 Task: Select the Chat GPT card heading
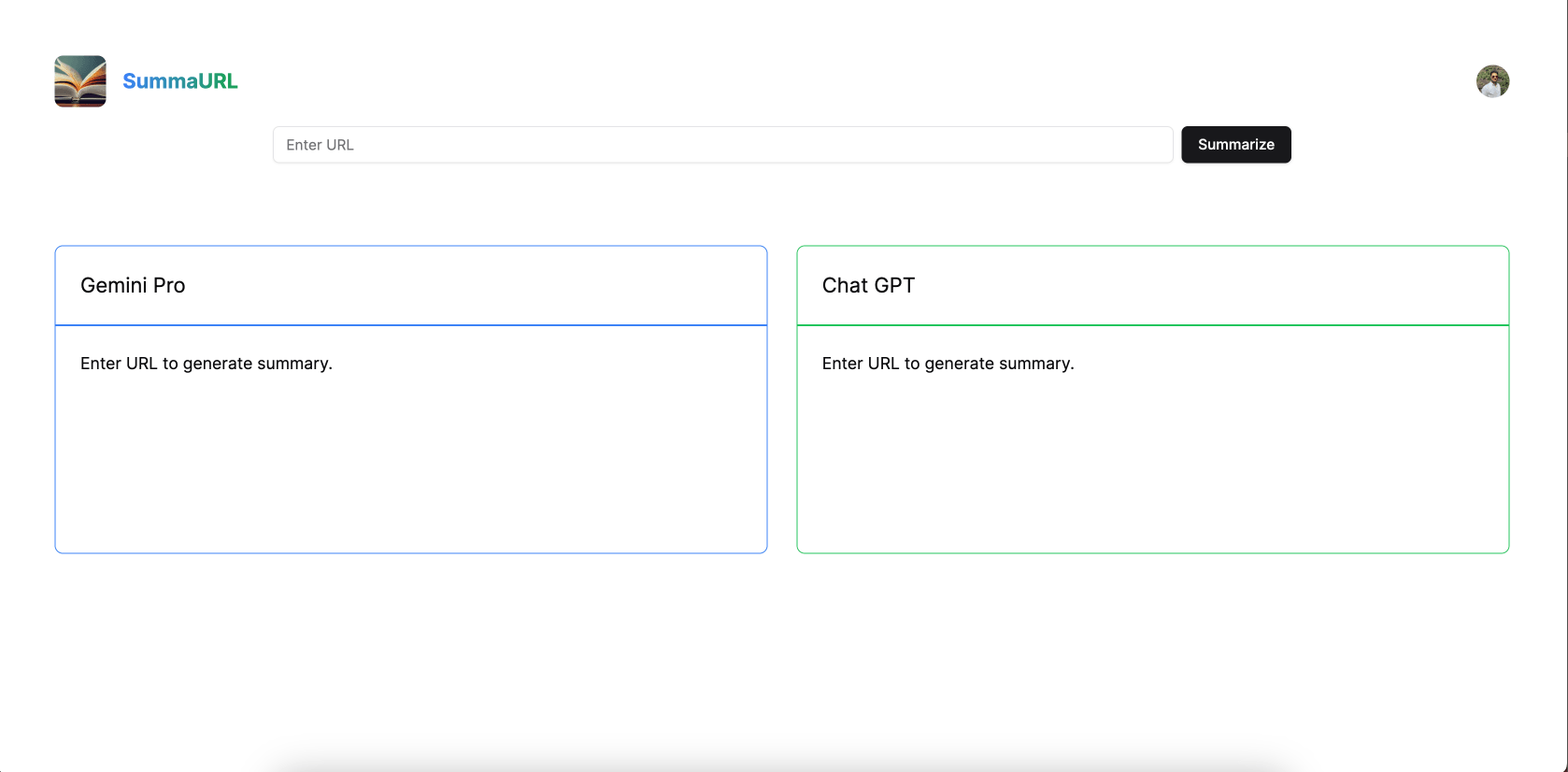click(x=868, y=285)
